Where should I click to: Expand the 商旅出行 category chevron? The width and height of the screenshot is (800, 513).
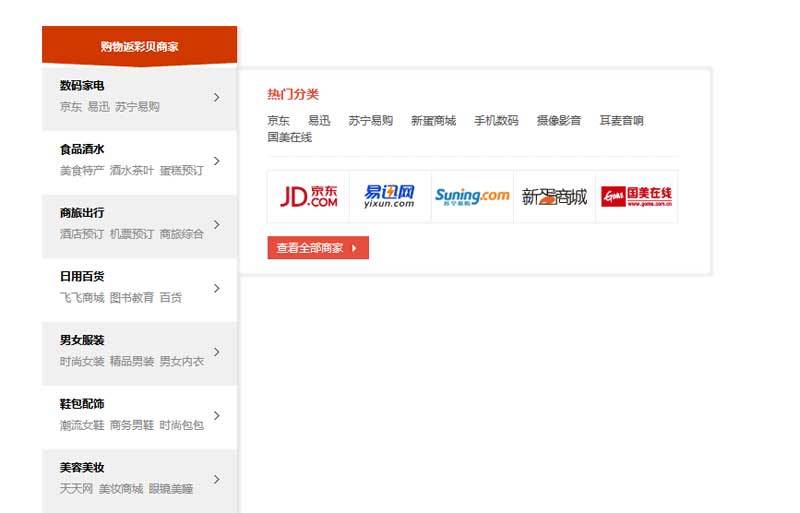point(217,225)
